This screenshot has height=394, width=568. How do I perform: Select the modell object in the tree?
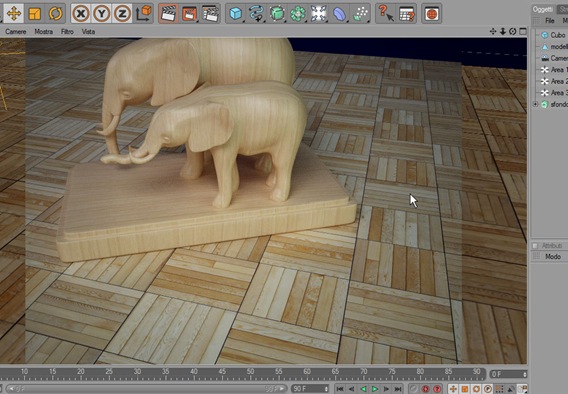[559, 47]
